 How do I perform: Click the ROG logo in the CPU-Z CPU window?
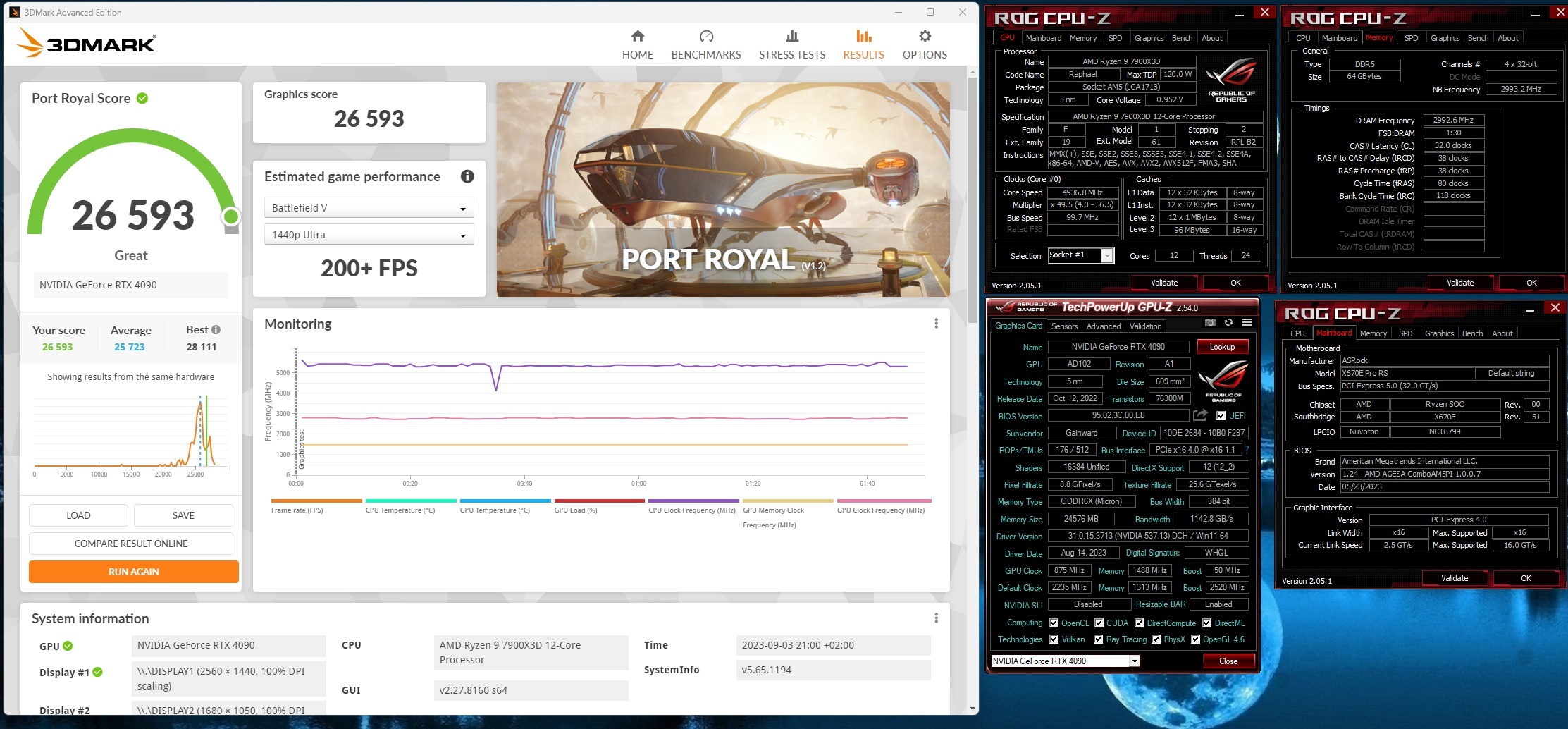pos(1231,79)
